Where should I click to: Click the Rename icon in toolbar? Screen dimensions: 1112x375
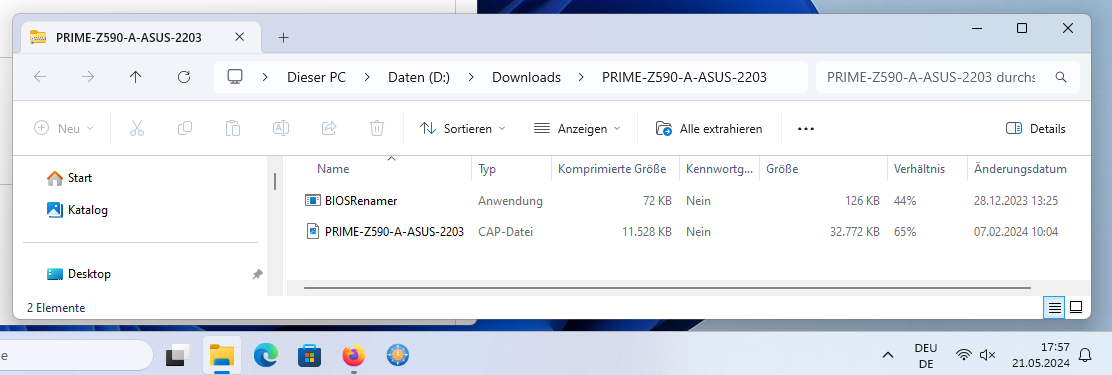click(281, 128)
